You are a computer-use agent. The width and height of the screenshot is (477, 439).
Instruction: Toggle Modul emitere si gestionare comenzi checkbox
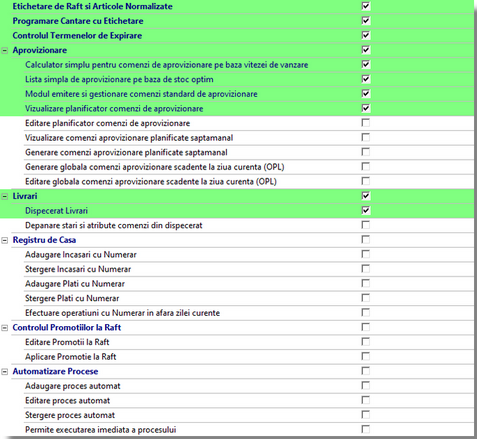(x=366, y=94)
